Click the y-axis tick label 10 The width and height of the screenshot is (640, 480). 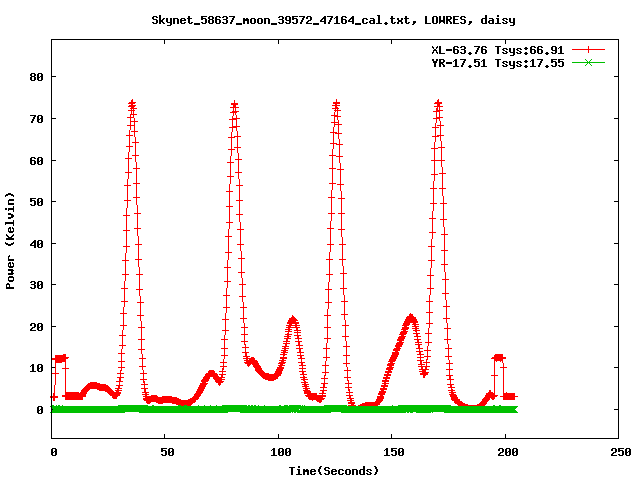[x=36, y=368]
